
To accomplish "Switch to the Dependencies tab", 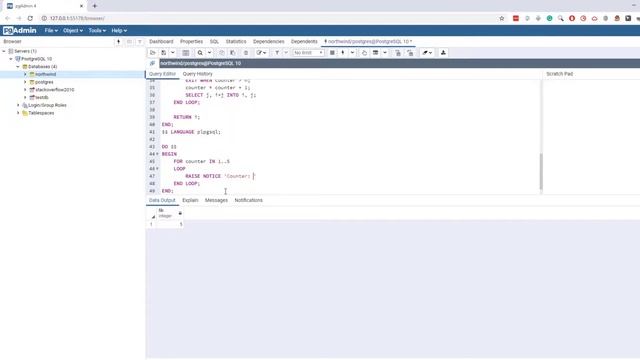I will point(269,42).
